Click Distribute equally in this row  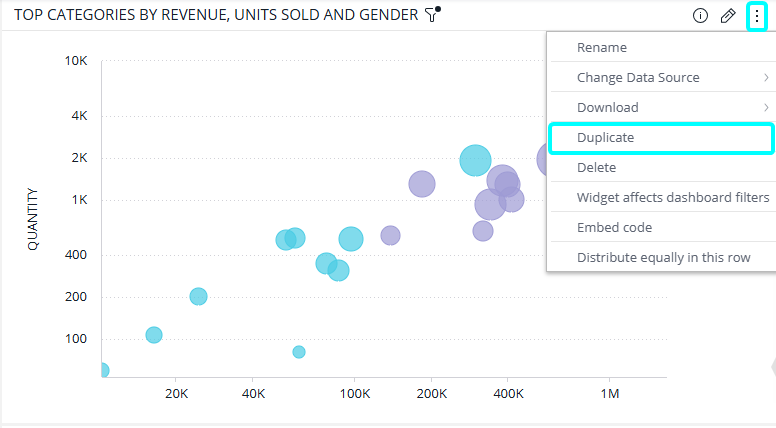[x=663, y=257]
